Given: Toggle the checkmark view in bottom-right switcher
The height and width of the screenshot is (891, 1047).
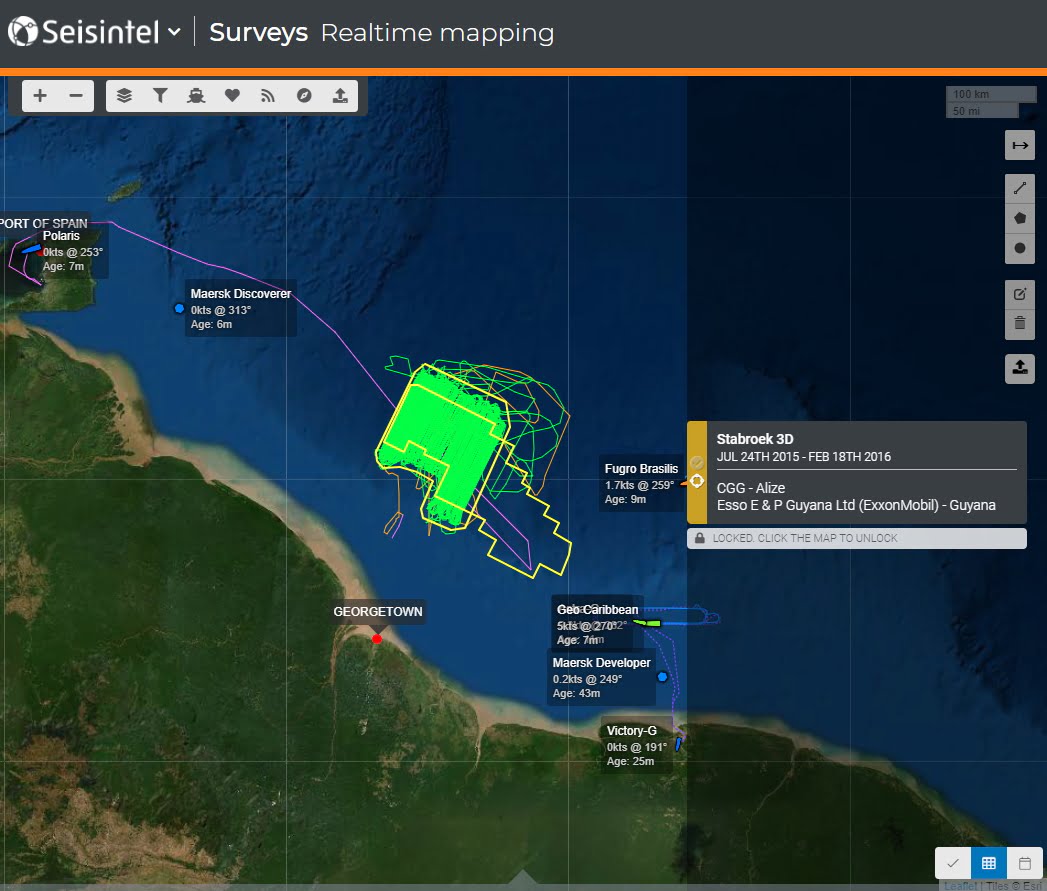Looking at the screenshot, I should 952,862.
